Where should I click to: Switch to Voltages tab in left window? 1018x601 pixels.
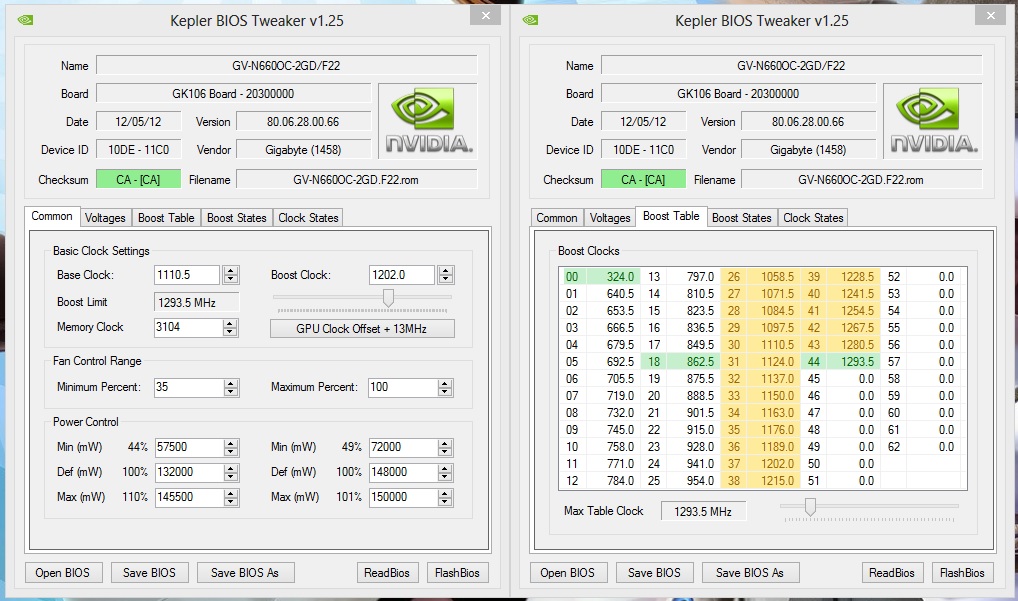click(x=105, y=218)
